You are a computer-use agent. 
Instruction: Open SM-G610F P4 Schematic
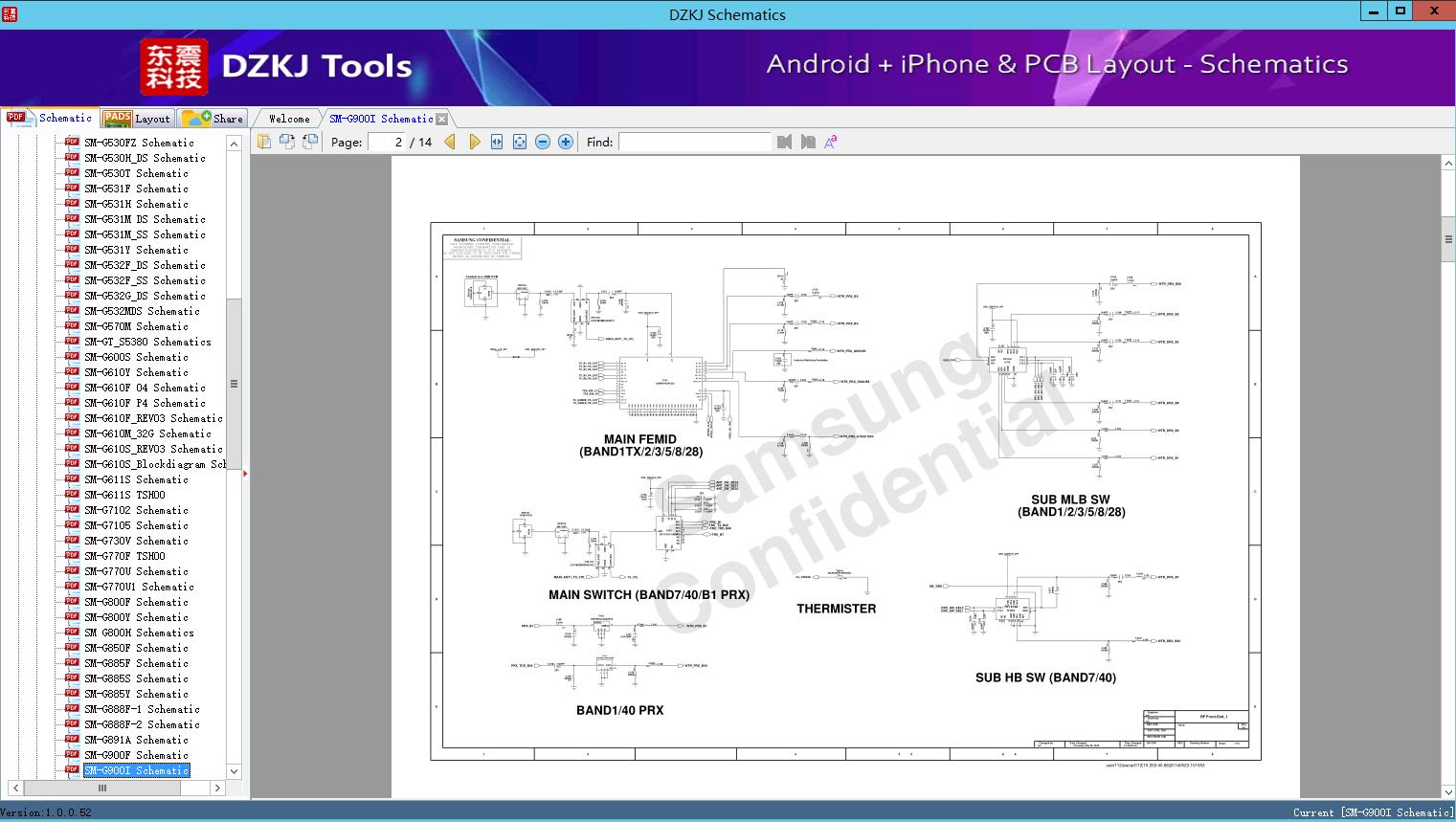coord(145,403)
